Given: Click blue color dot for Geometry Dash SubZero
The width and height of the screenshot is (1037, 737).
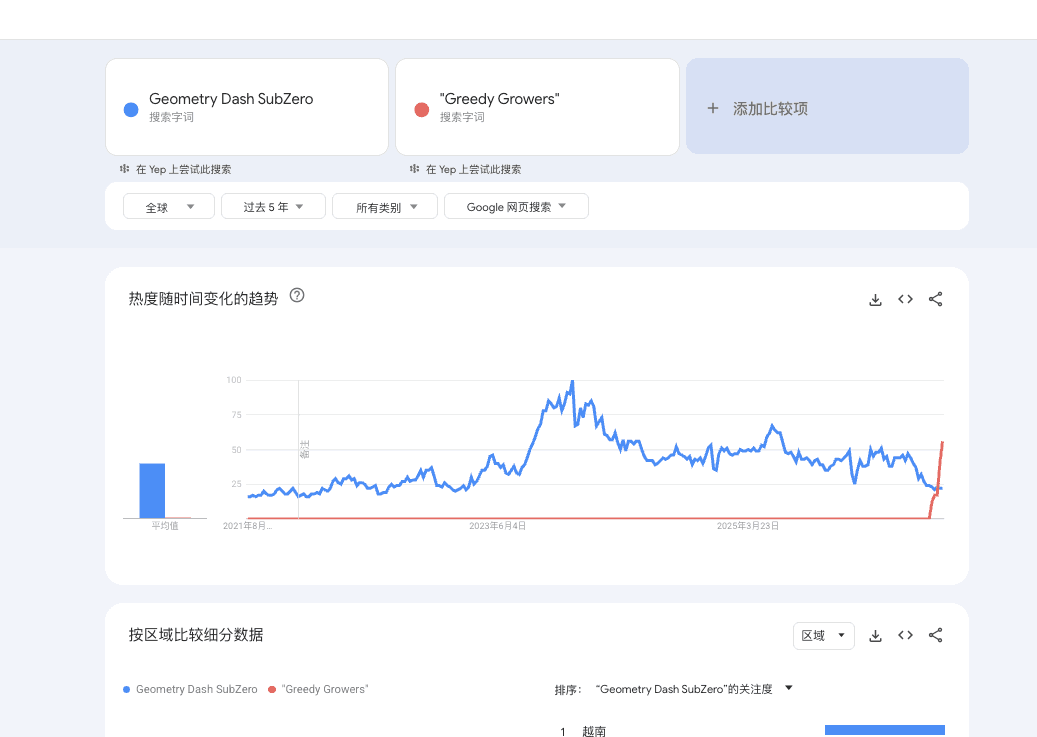Looking at the screenshot, I should pyautogui.click(x=131, y=110).
